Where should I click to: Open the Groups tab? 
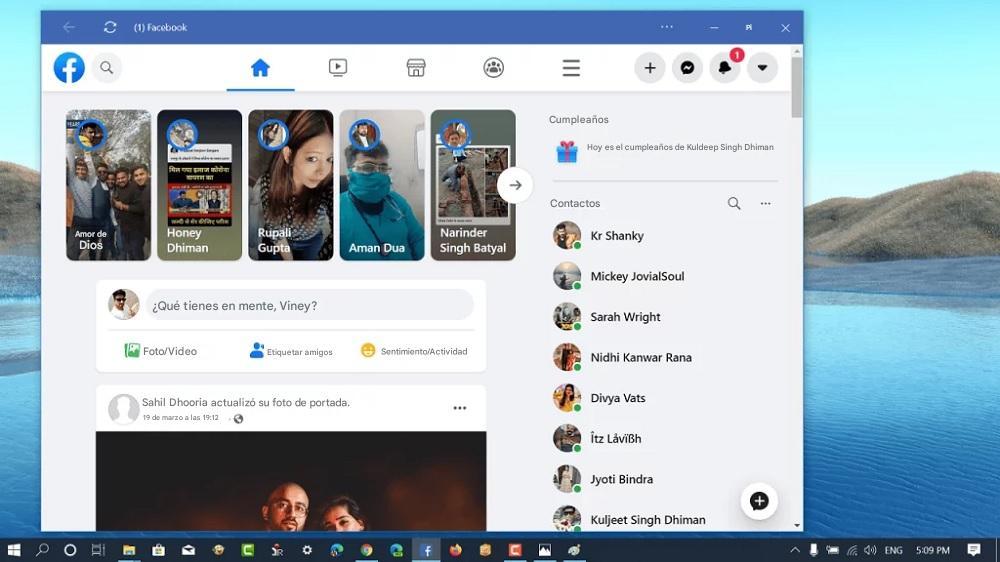493,68
